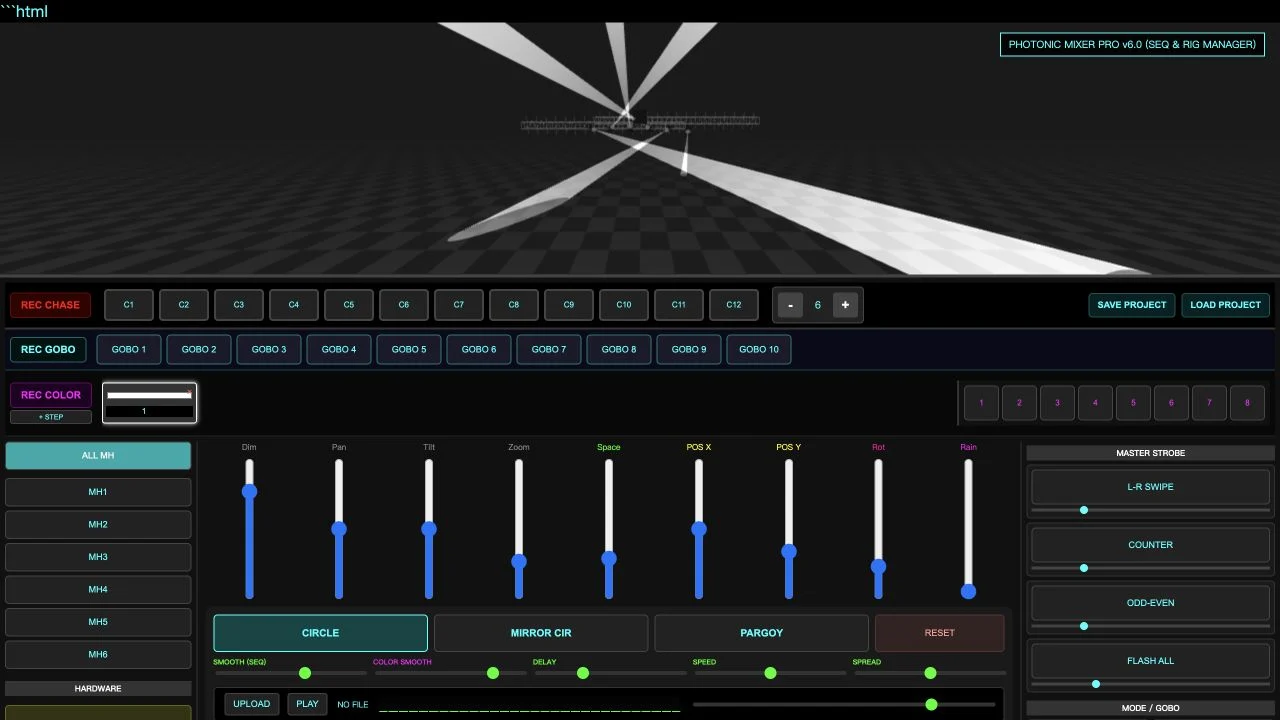The height and width of the screenshot is (720, 1280).
Task: Add a color step with + STEP
Action: [51, 417]
